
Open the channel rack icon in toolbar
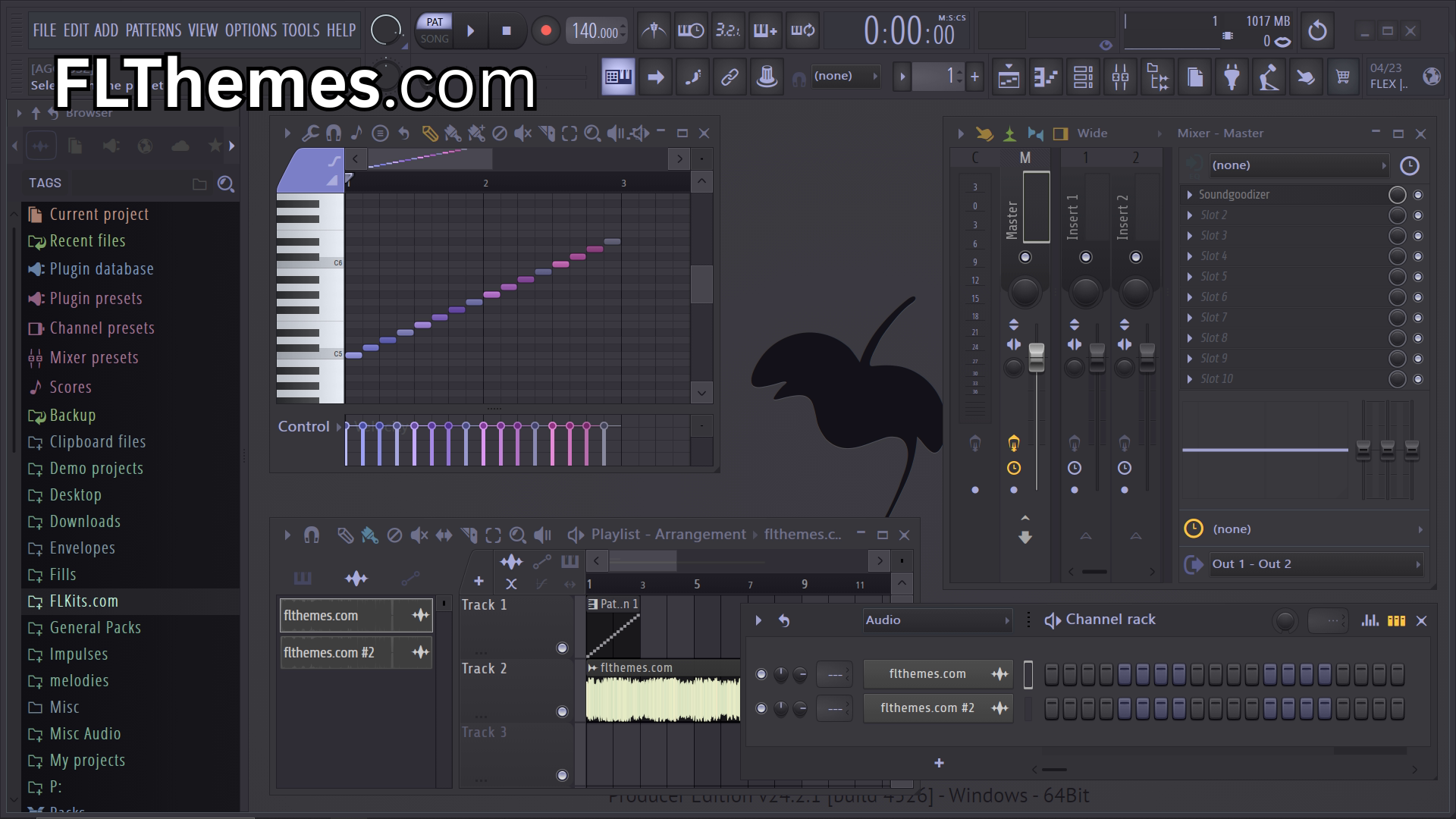tap(1083, 77)
